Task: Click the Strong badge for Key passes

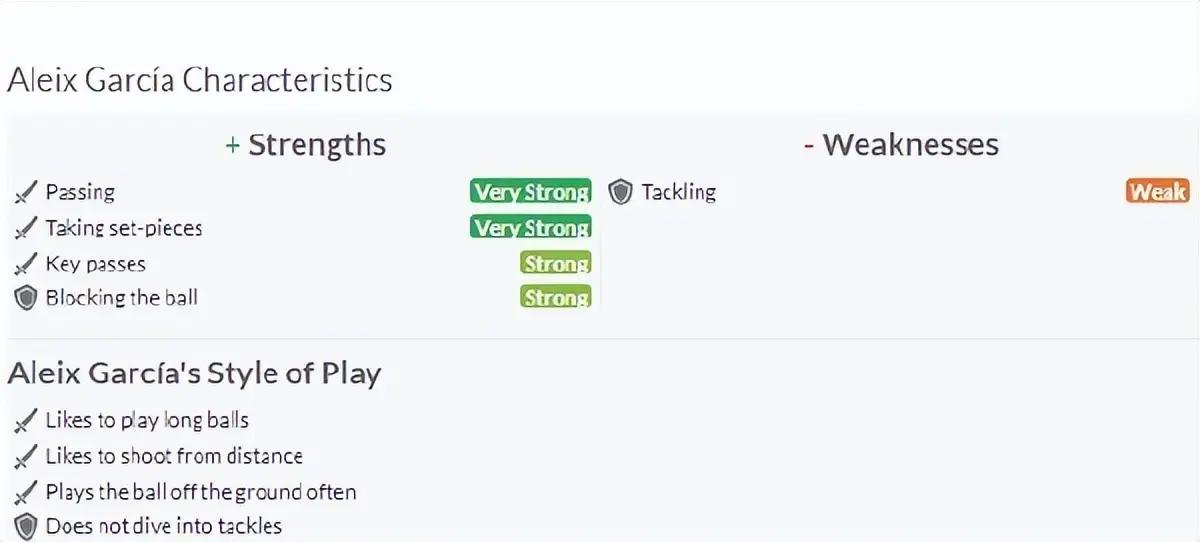Action: (x=556, y=264)
